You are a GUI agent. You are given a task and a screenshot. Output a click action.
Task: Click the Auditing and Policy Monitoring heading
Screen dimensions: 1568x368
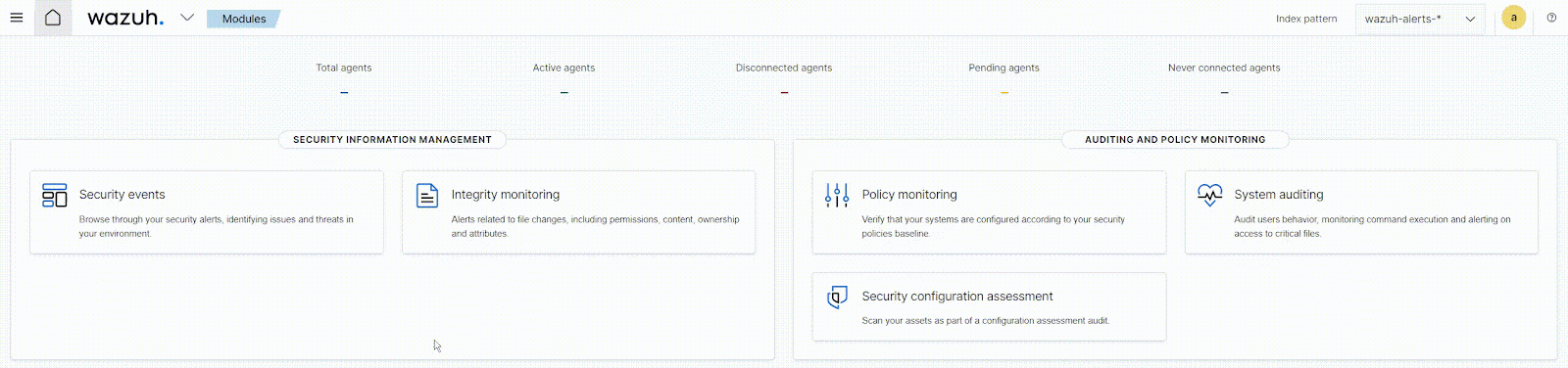click(x=1175, y=140)
